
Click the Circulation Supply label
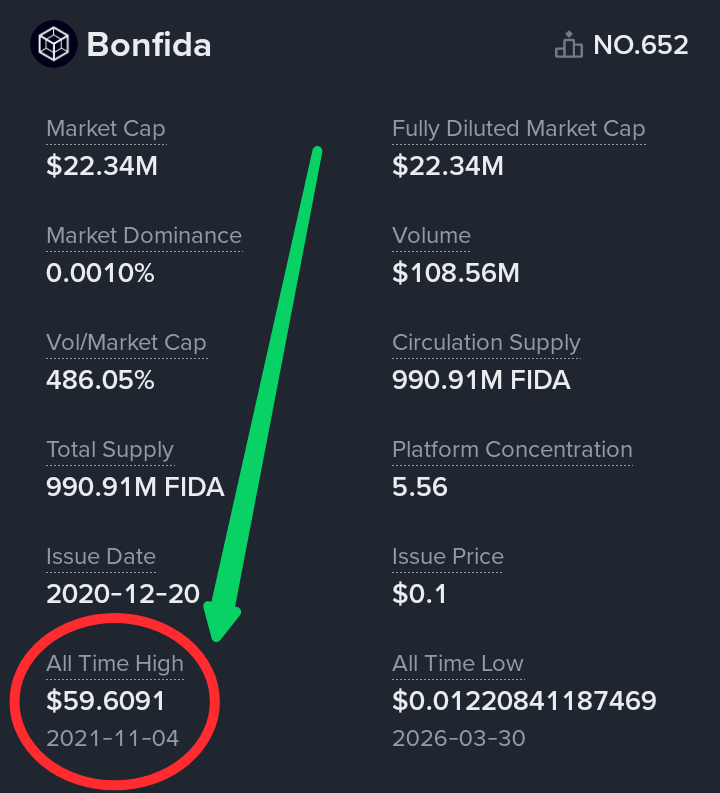(486, 343)
